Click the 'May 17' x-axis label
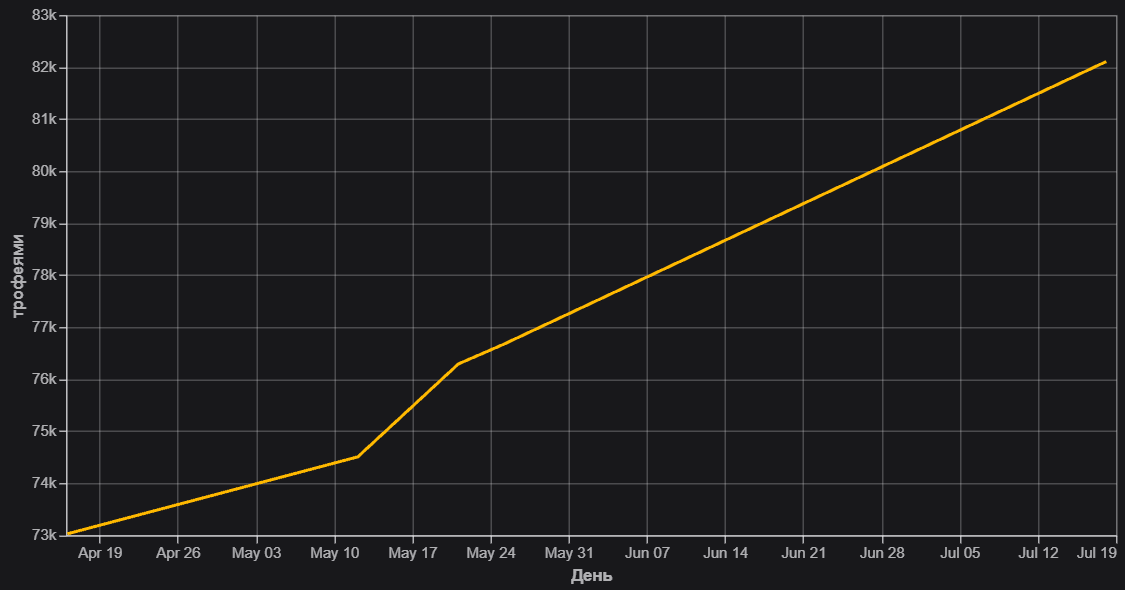The width and height of the screenshot is (1125, 590). tap(413, 553)
